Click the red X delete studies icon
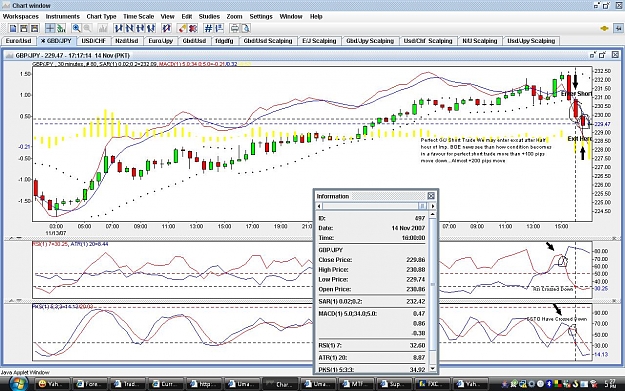The width and height of the screenshot is (625, 391). click(193, 28)
